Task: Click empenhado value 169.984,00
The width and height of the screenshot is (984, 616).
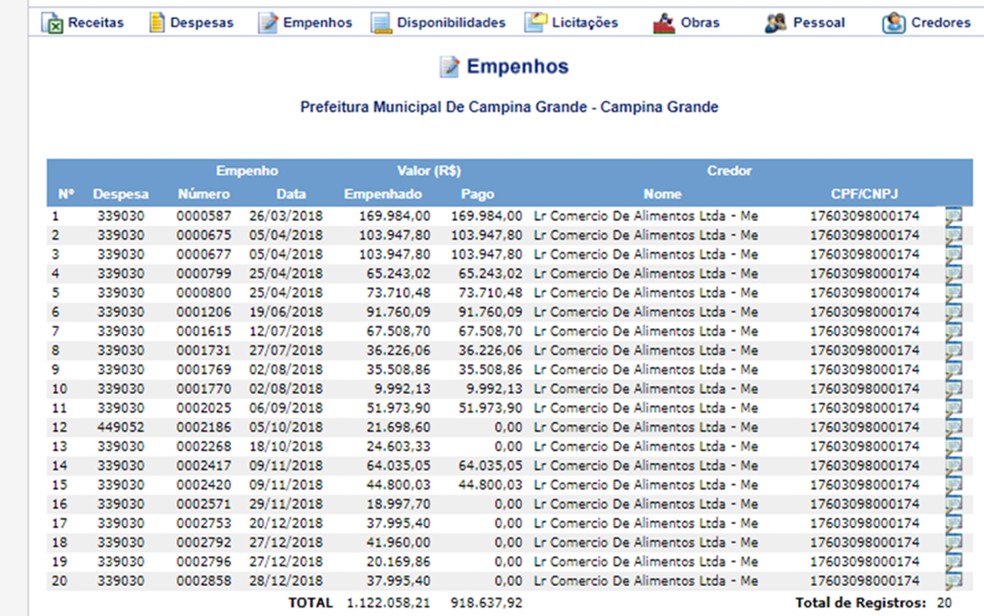Action: click(395, 216)
